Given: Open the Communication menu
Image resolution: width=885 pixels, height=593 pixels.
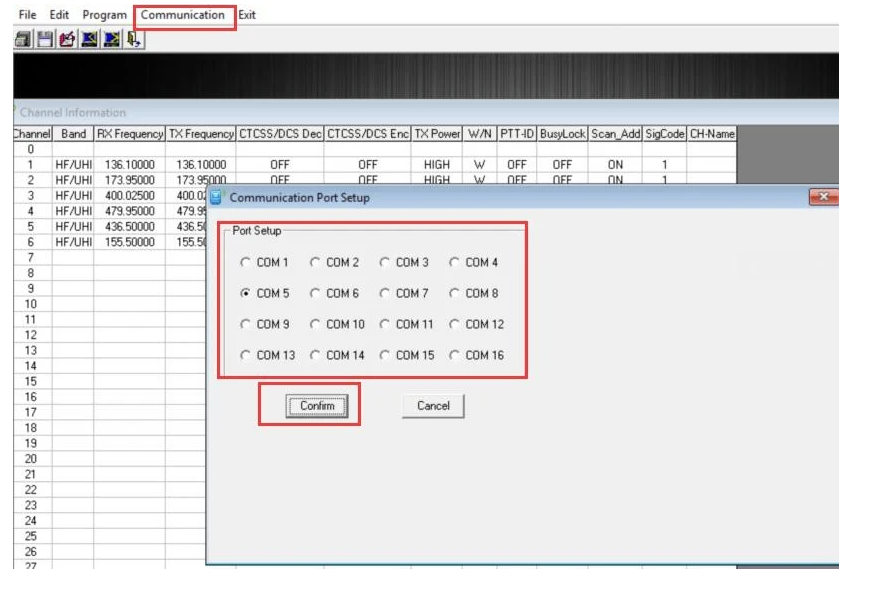Looking at the screenshot, I should point(183,15).
